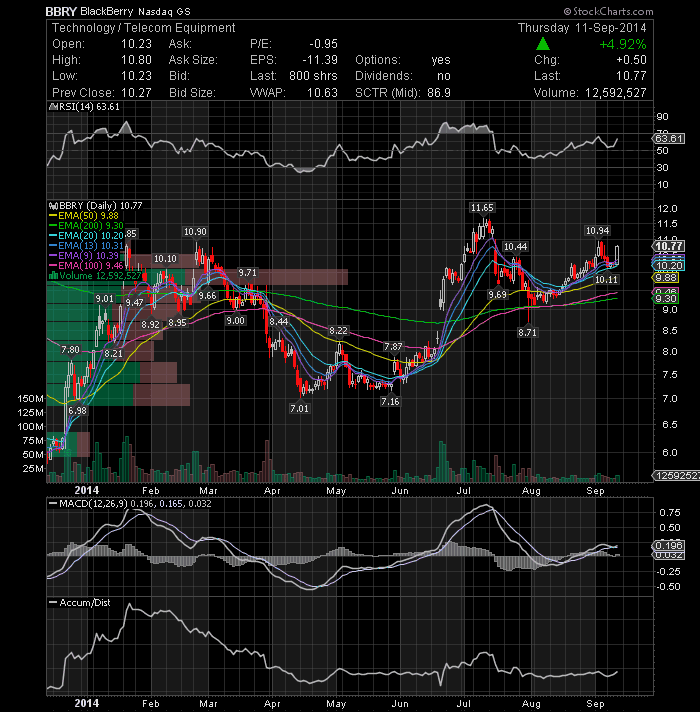The image size is (700, 712).
Task: Click the RSI 63.61 flag on the right axis
Action: [x=668, y=138]
